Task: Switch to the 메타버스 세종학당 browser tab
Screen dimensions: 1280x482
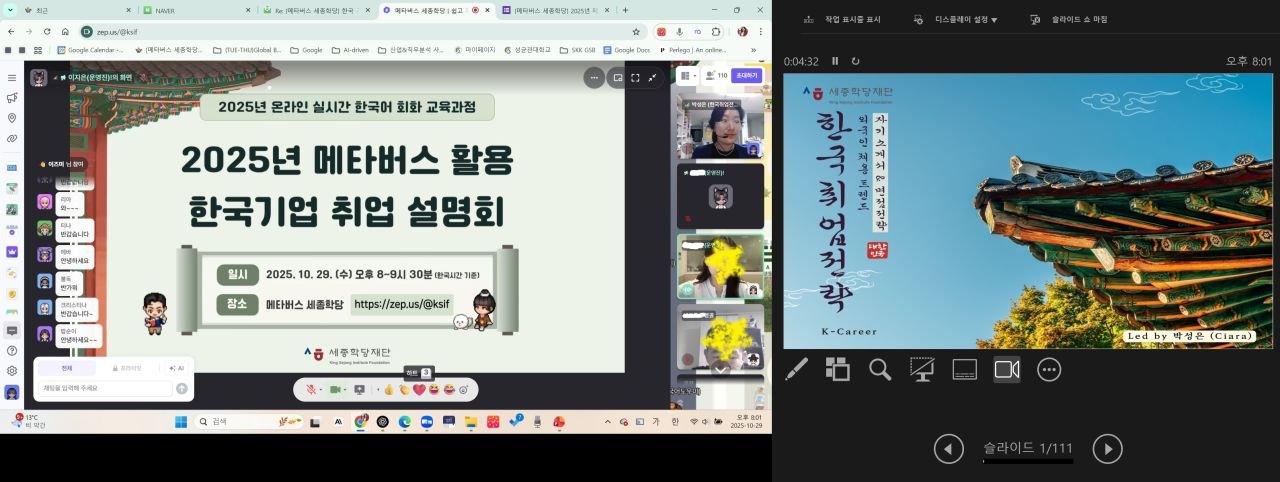Action: [436, 10]
